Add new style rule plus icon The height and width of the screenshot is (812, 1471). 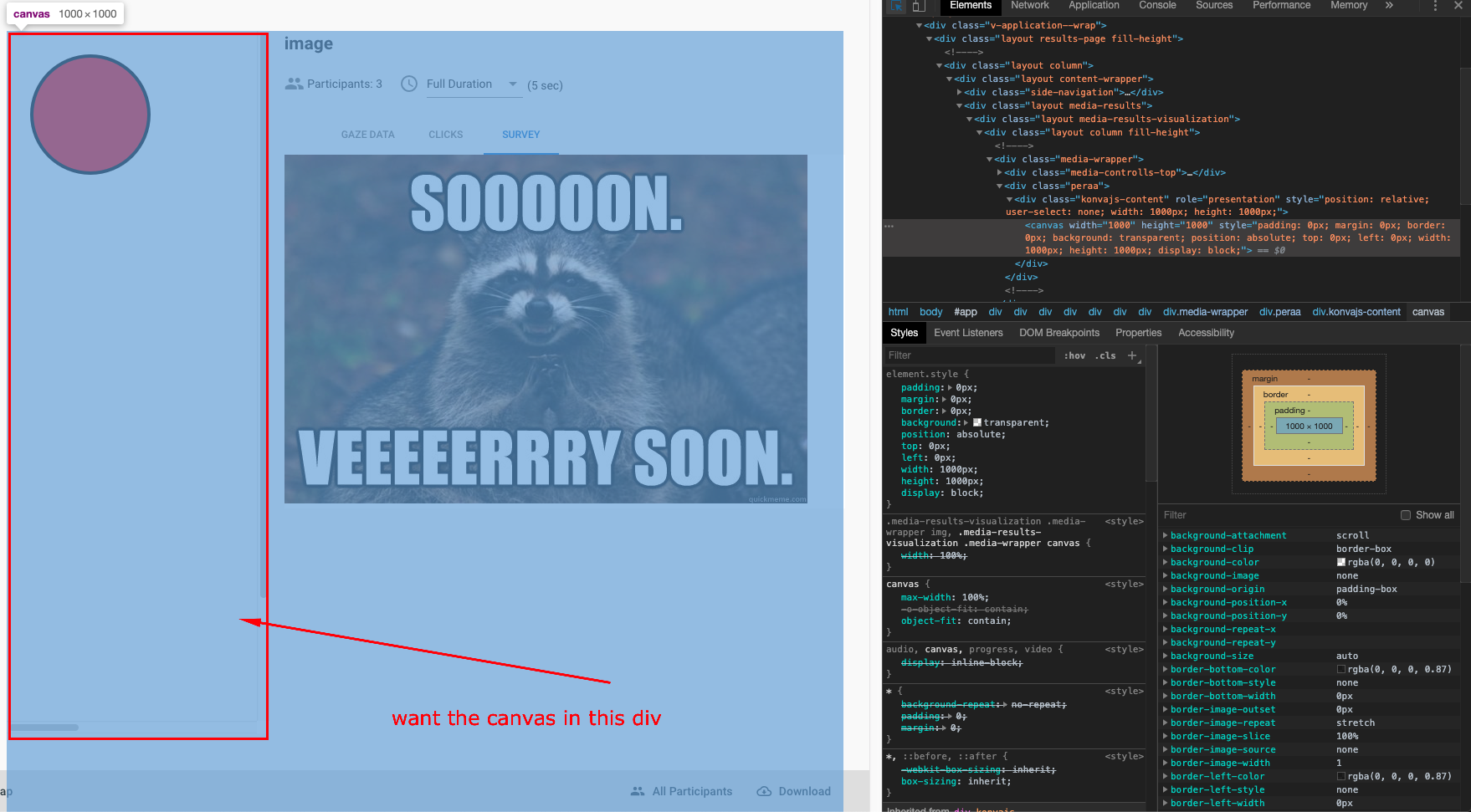tap(1132, 355)
